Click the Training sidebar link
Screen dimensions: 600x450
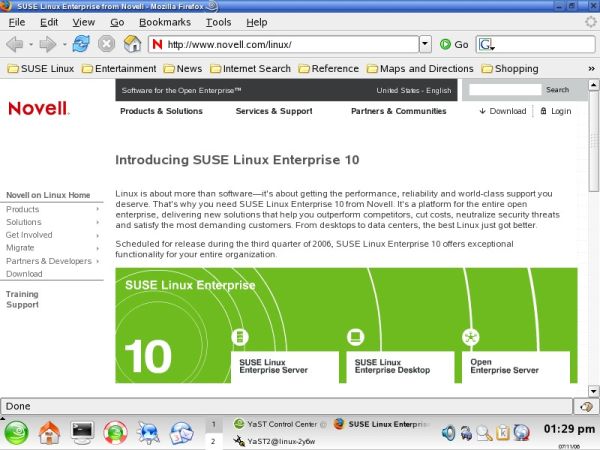(x=22, y=294)
